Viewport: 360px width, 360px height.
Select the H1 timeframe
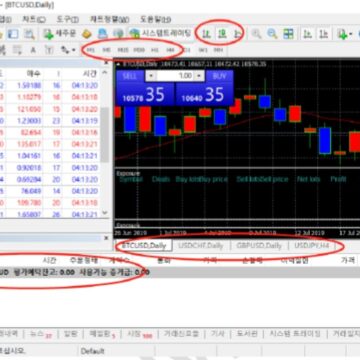click(x=155, y=50)
